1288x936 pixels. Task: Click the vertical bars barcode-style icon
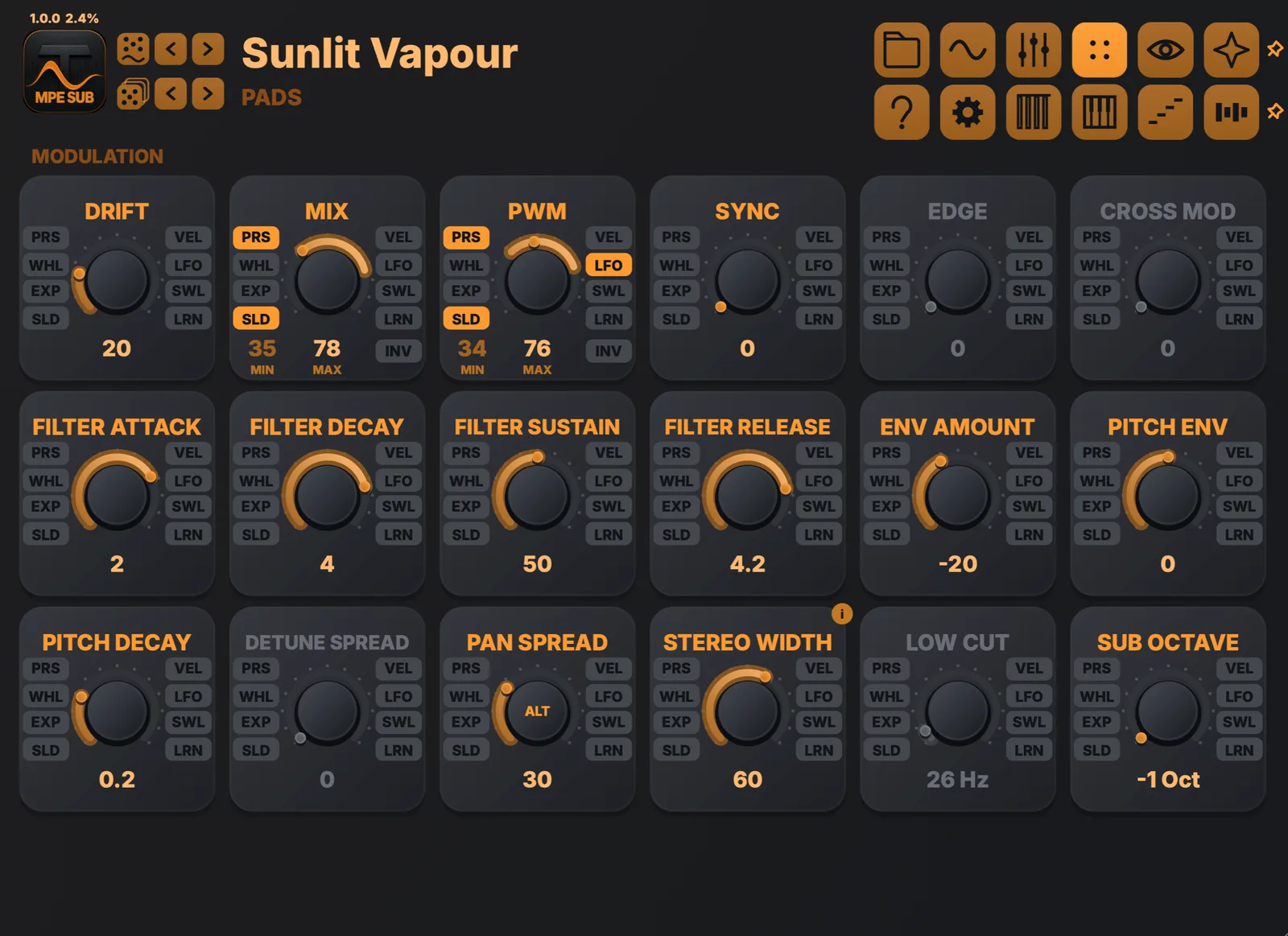1034,112
